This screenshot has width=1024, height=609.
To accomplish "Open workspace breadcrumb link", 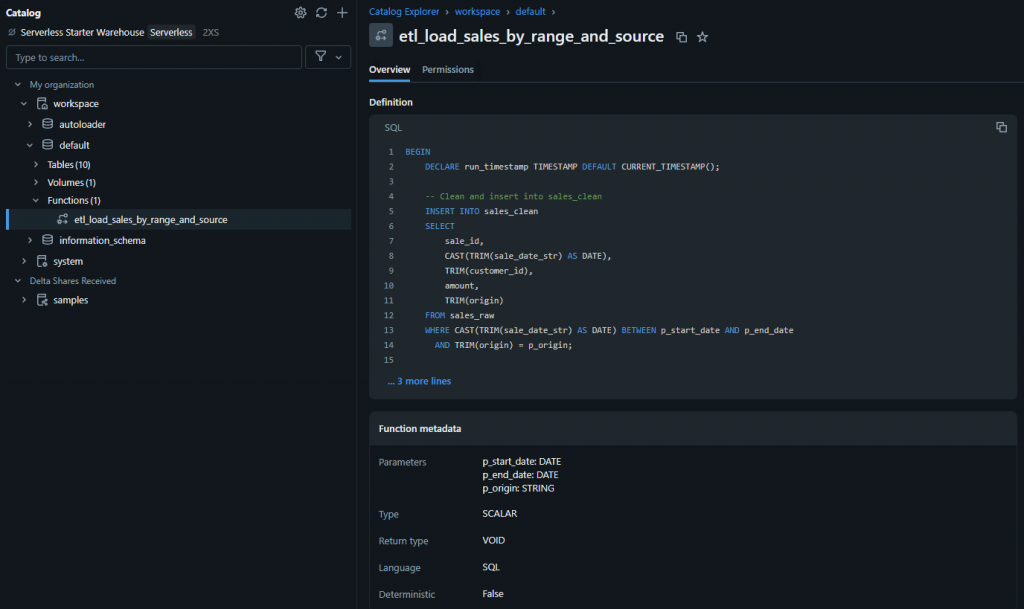I will tap(480, 12).
